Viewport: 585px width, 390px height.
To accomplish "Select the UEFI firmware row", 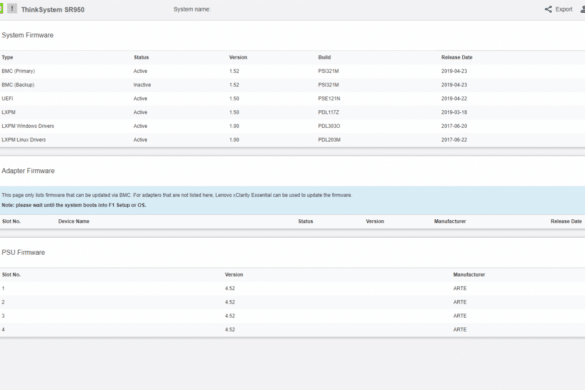I will tap(292, 99).
